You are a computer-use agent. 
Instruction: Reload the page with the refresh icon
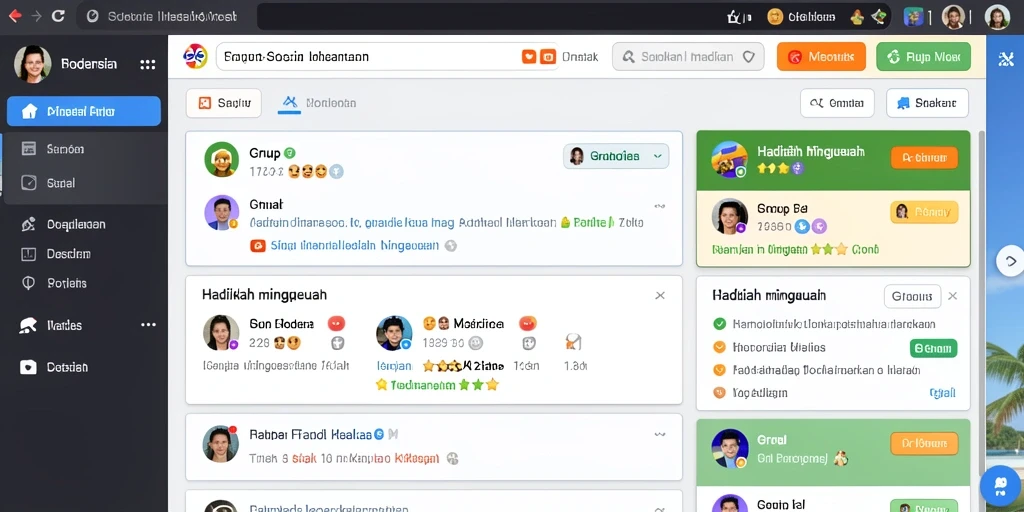click(58, 16)
